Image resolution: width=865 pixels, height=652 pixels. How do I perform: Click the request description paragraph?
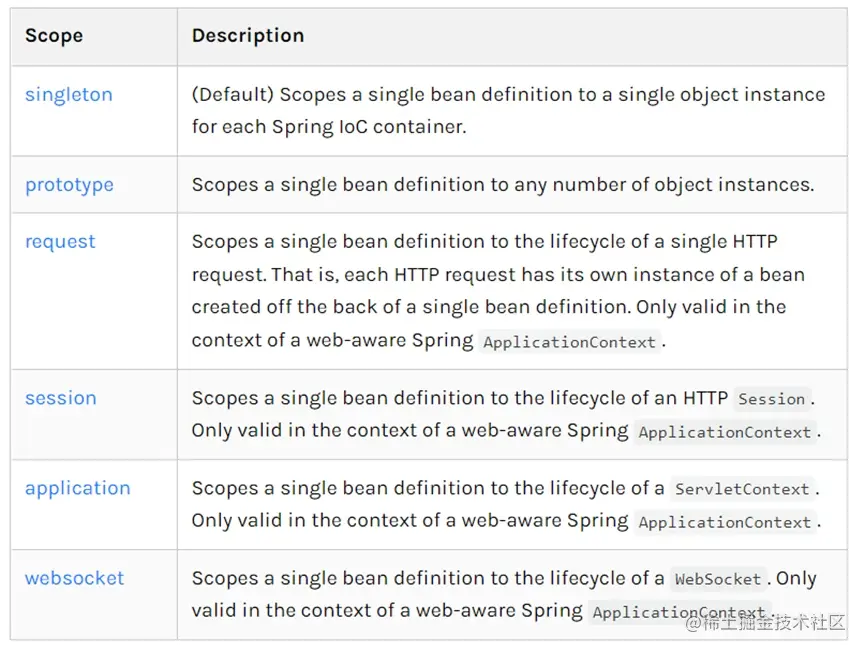(498, 291)
